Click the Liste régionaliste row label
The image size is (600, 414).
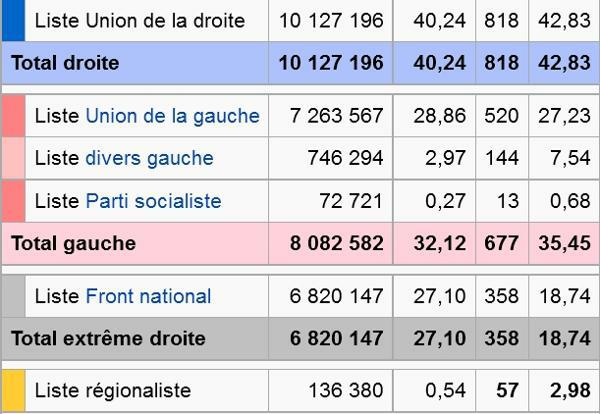click(112, 390)
